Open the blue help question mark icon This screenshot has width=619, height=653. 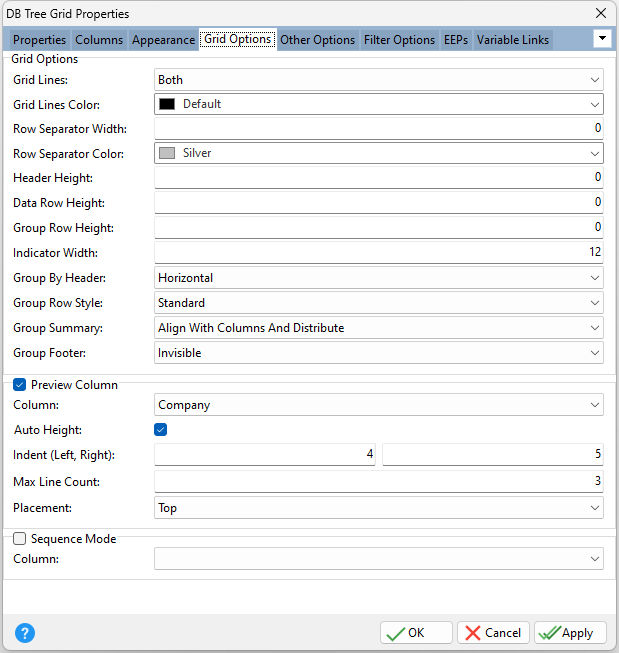tap(25, 633)
